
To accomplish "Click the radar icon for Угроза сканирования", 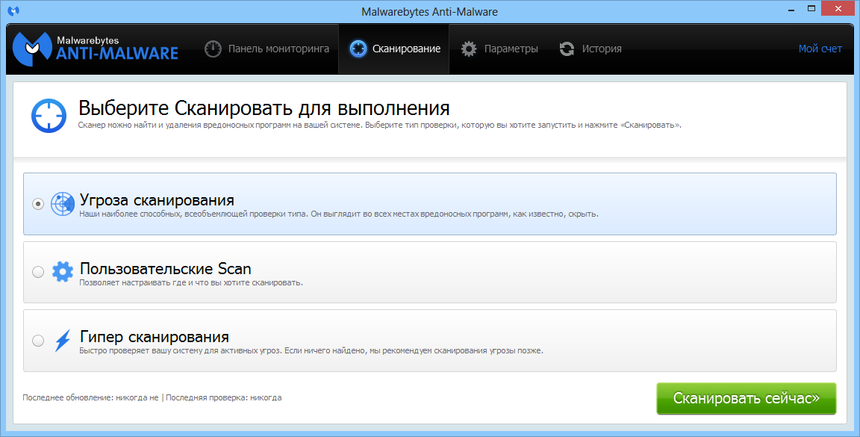I will pyautogui.click(x=63, y=204).
